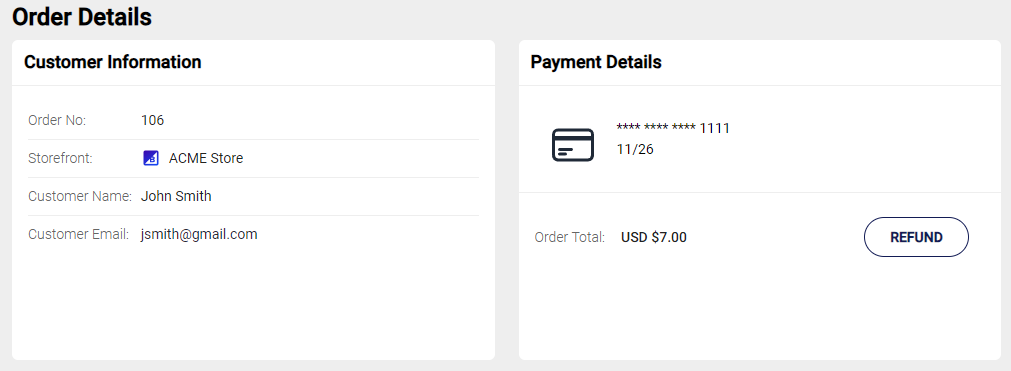This screenshot has width=1011, height=371.
Task: Select the order total USD $7.00
Action: 654,237
